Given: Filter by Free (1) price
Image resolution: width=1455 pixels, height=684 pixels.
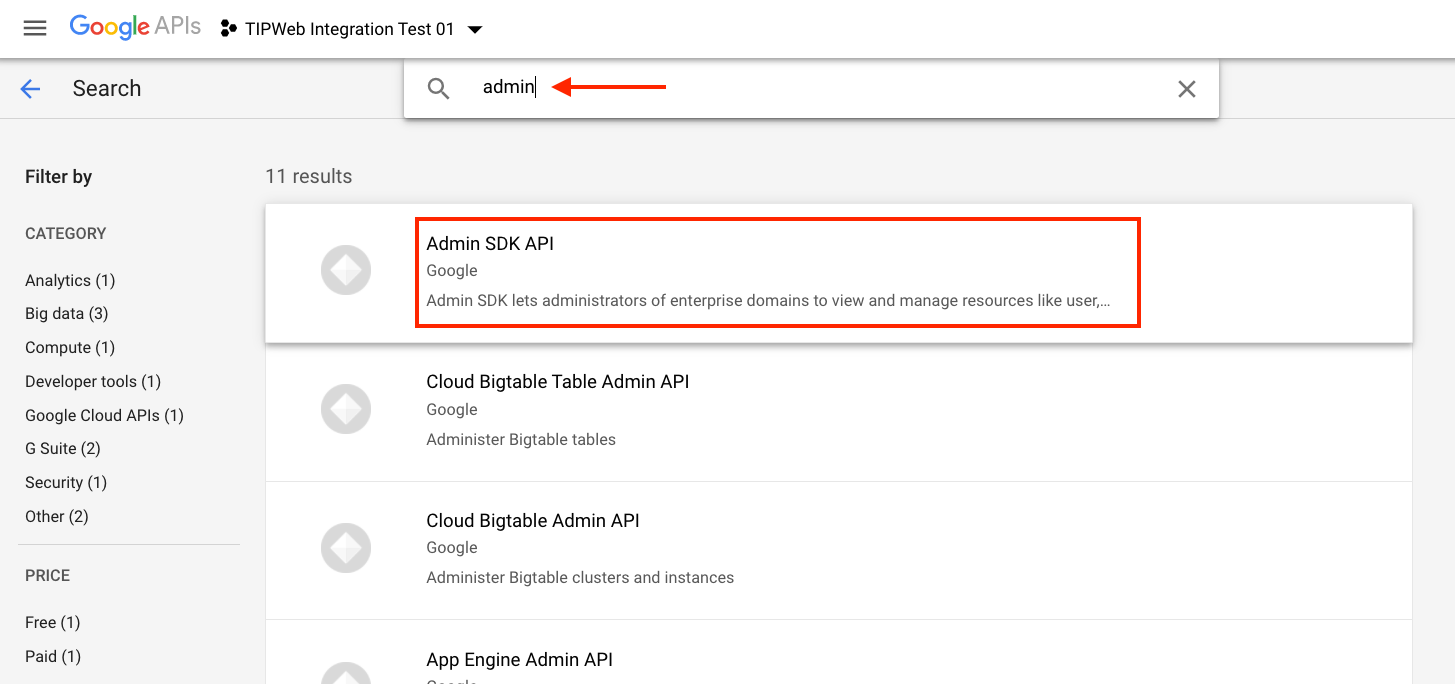Looking at the screenshot, I should click(x=52, y=622).
